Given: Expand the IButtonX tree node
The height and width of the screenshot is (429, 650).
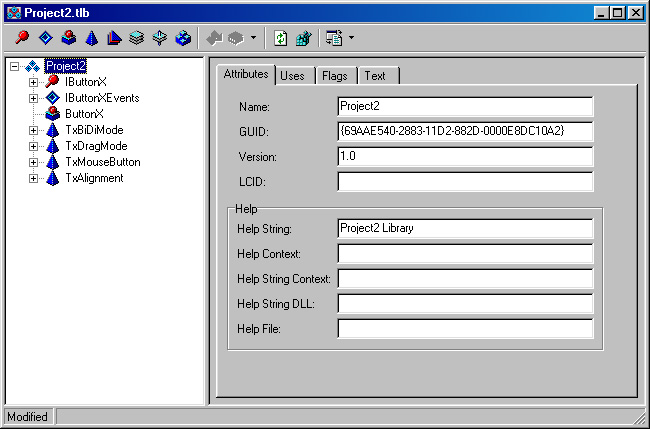Looking at the screenshot, I should pyautogui.click(x=33, y=82).
